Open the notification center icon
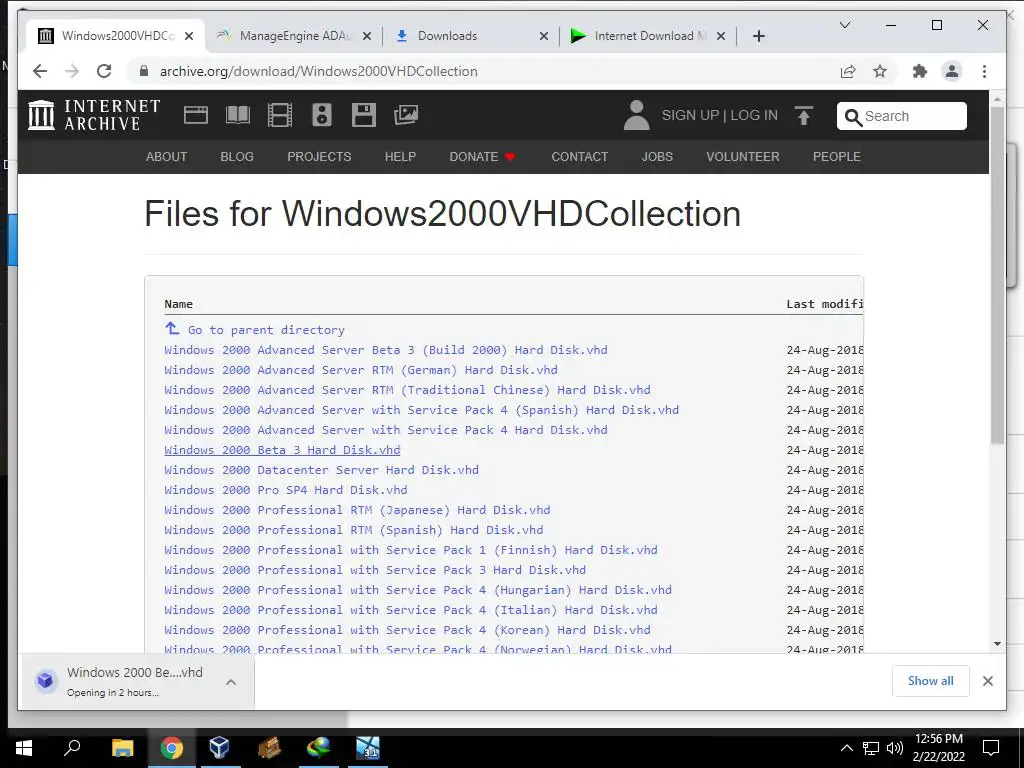The width and height of the screenshot is (1024, 768). pos(991,748)
